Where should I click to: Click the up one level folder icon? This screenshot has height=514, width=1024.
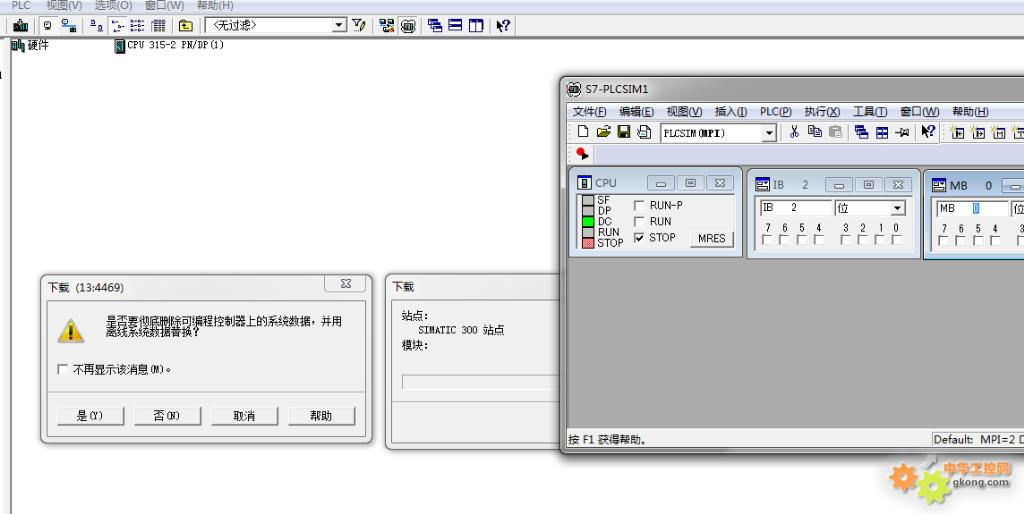coord(186,25)
